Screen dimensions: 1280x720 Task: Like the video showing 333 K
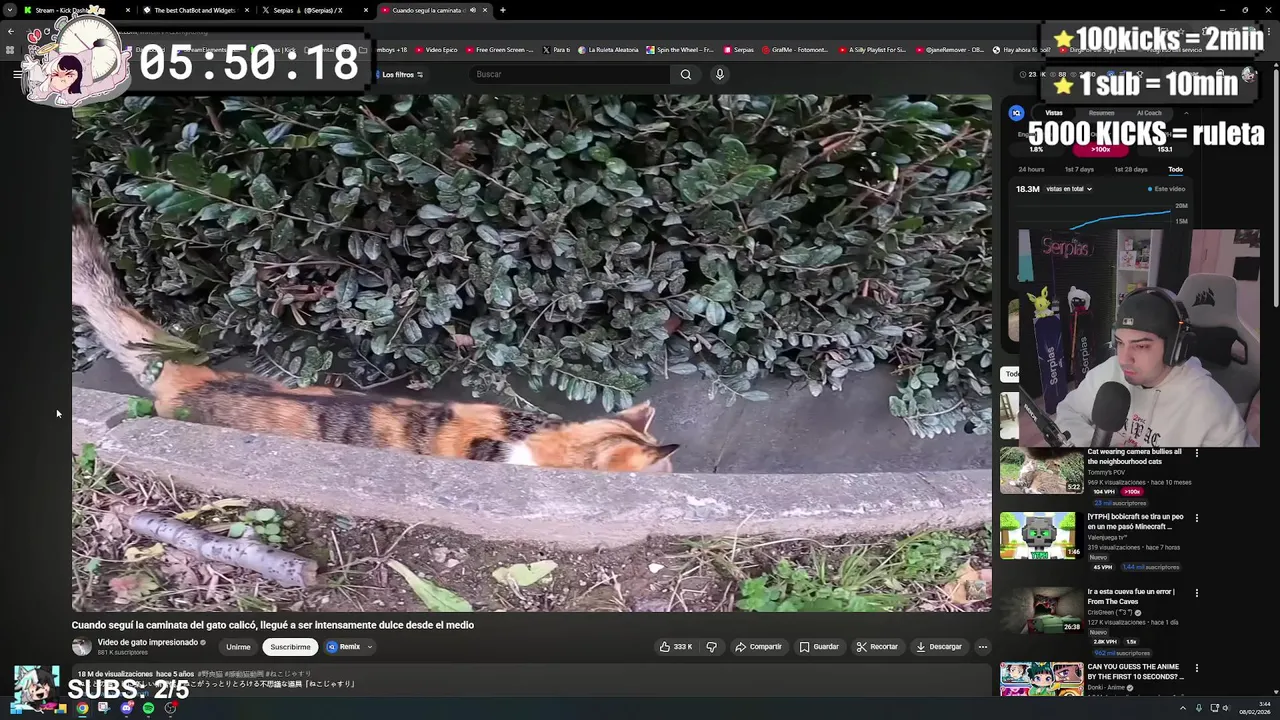tap(676, 647)
